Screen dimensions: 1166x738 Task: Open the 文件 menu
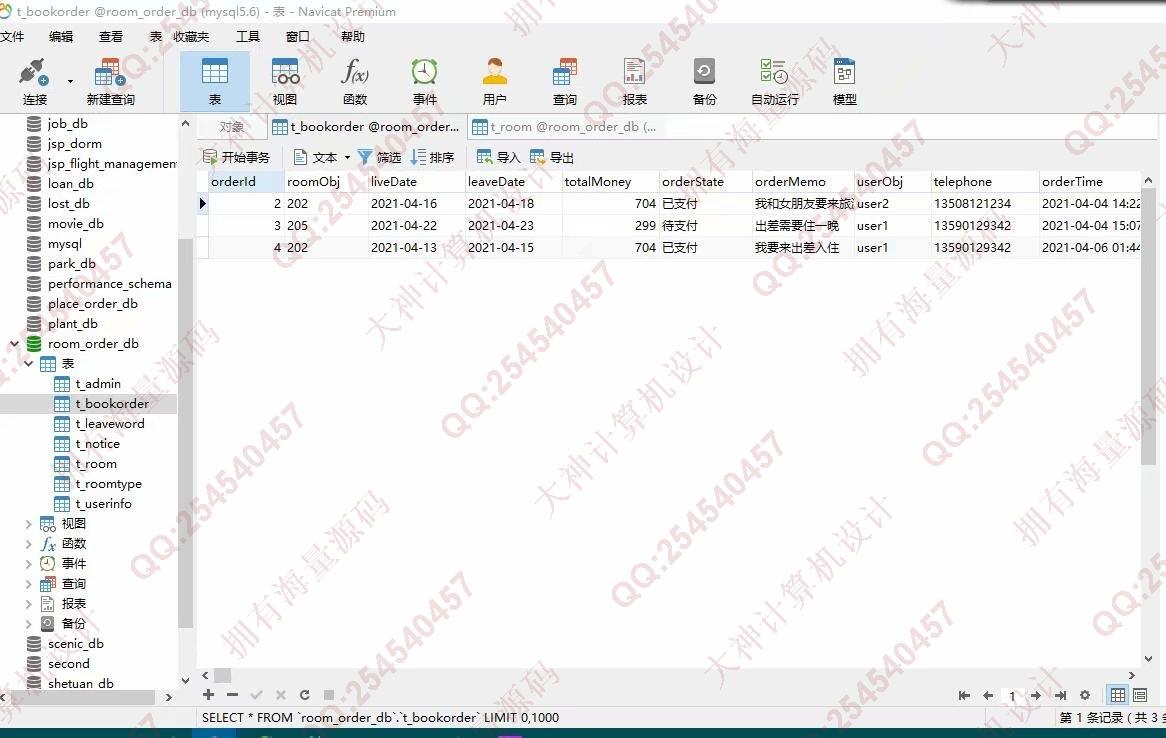[12, 36]
